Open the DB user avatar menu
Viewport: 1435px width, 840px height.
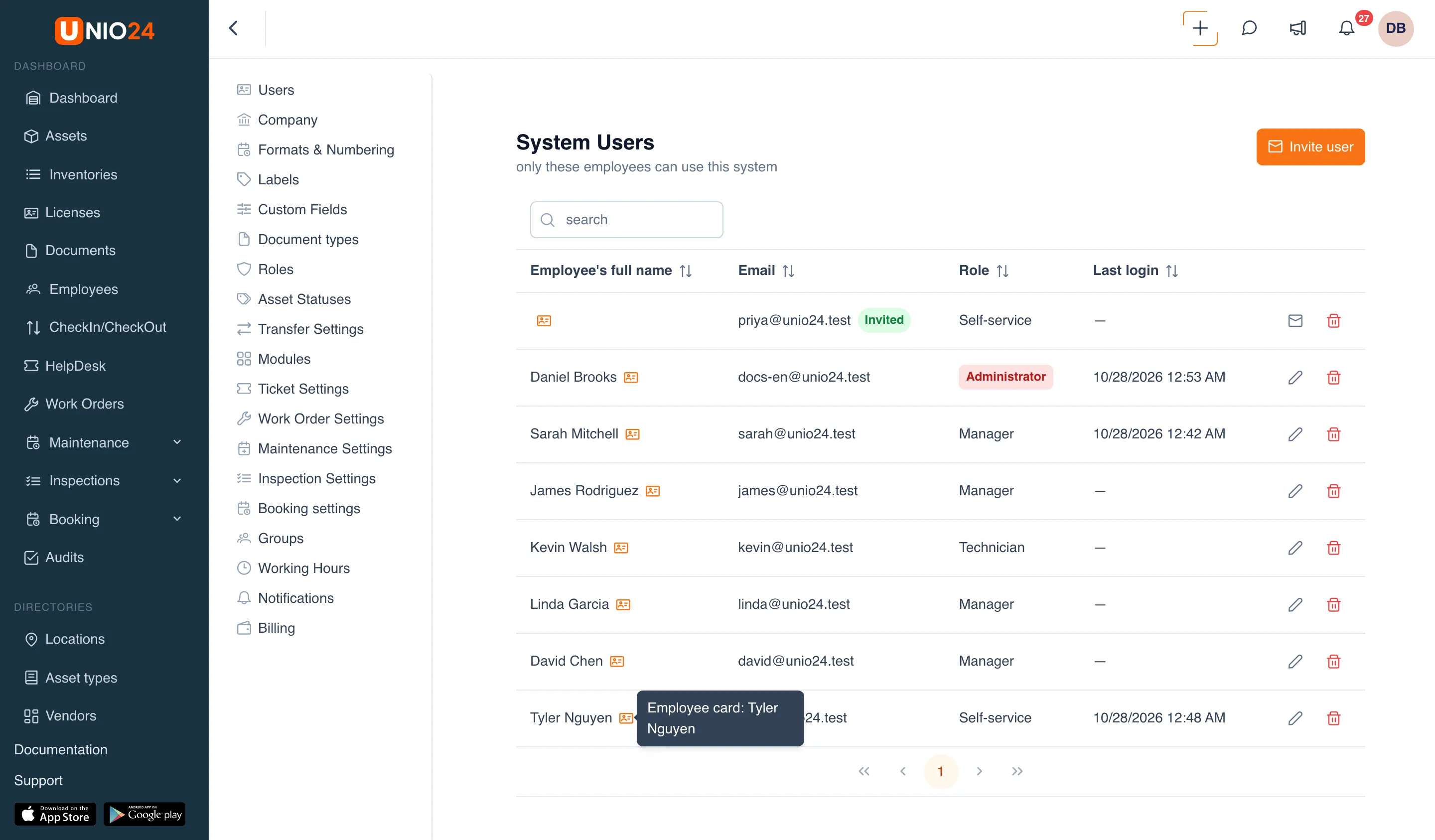pyautogui.click(x=1396, y=28)
